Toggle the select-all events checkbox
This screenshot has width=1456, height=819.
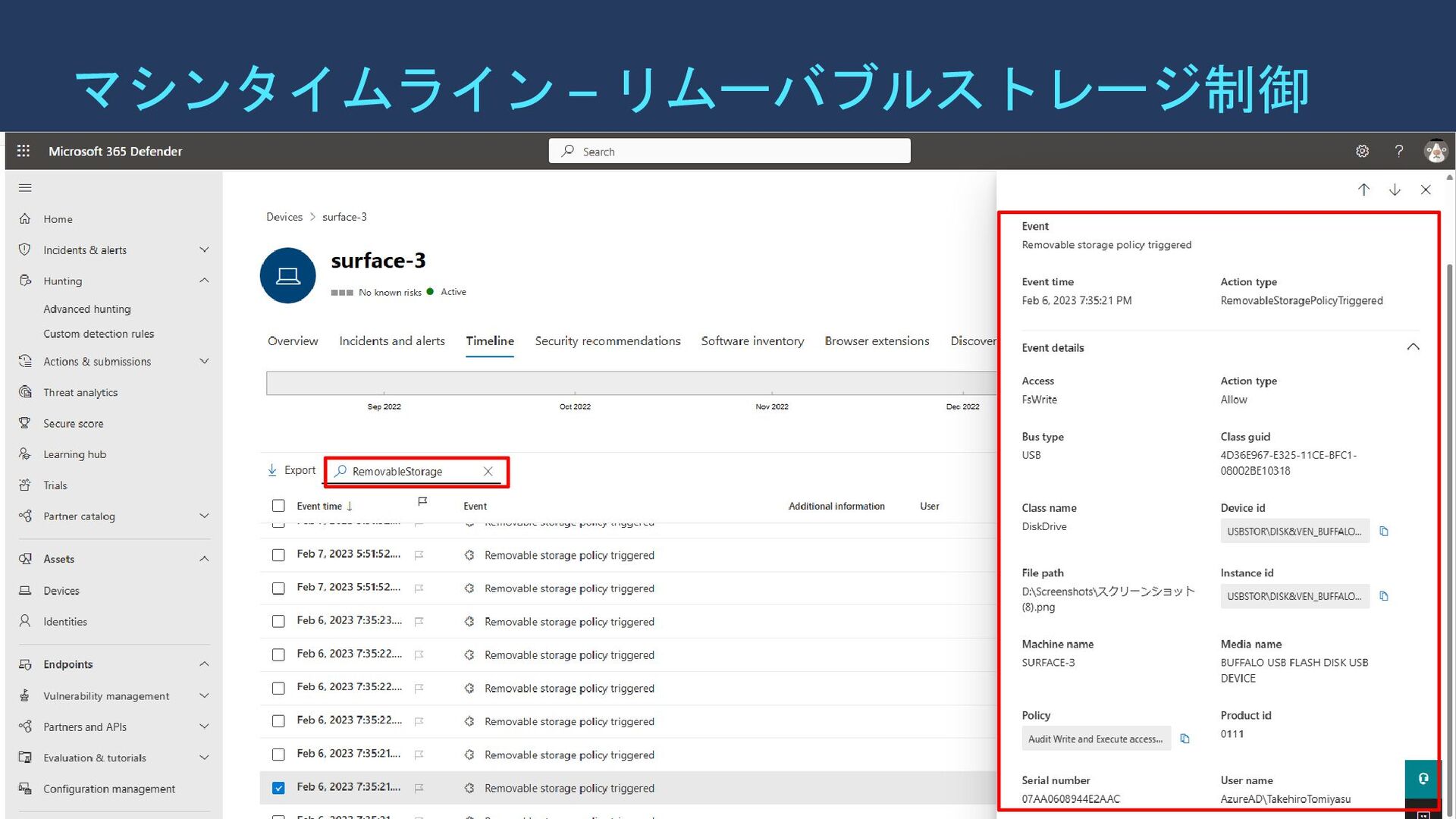tap(278, 506)
